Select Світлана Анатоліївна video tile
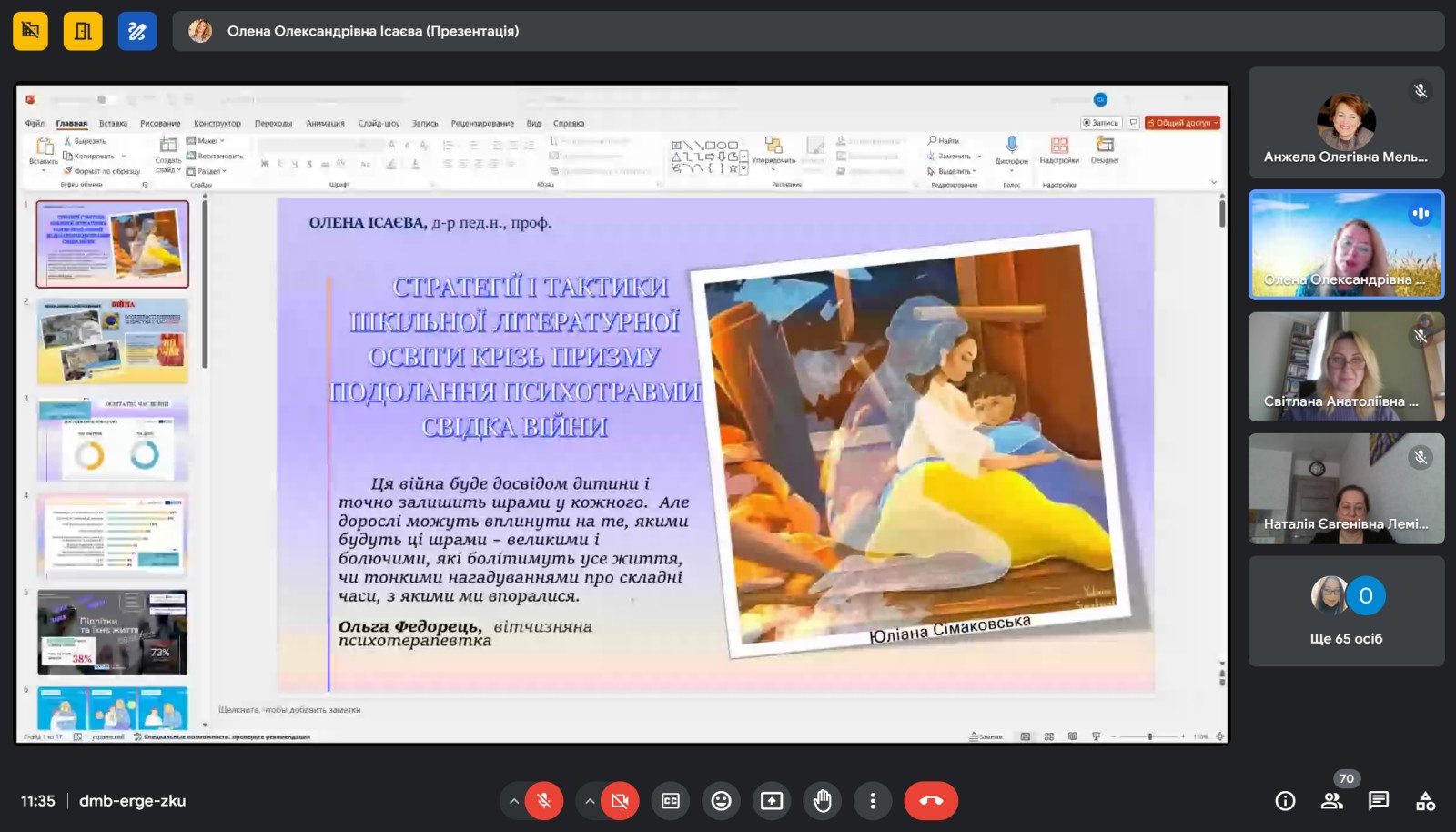1456x832 pixels. [1346, 366]
